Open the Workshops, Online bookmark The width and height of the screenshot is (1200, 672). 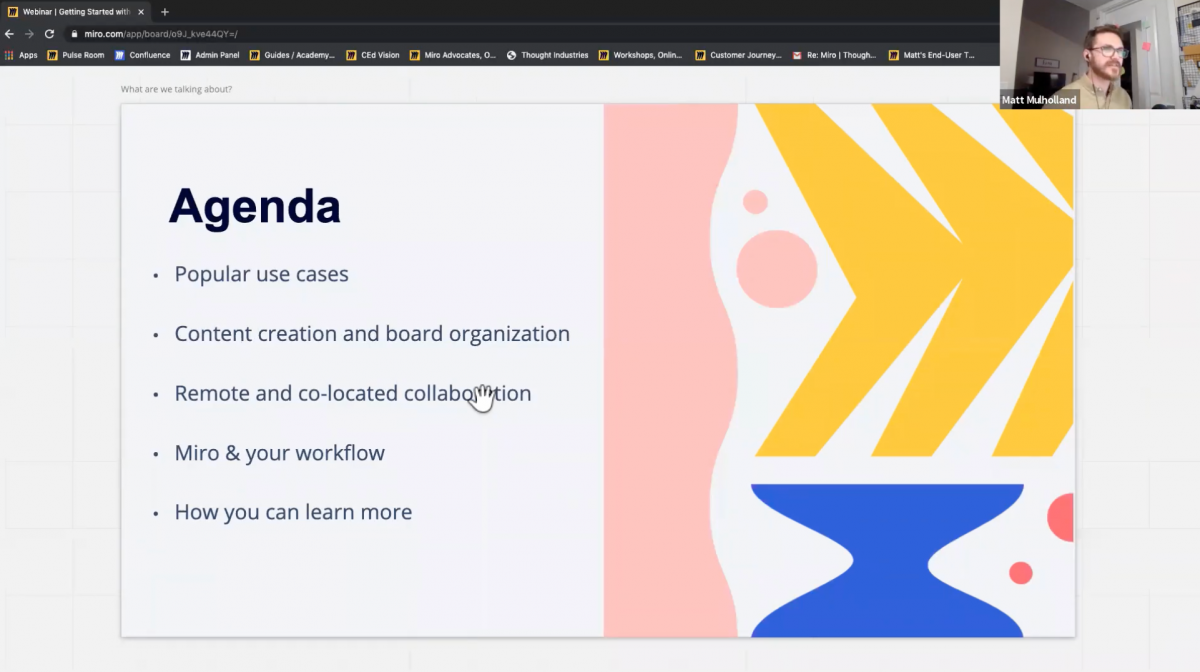point(641,55)
